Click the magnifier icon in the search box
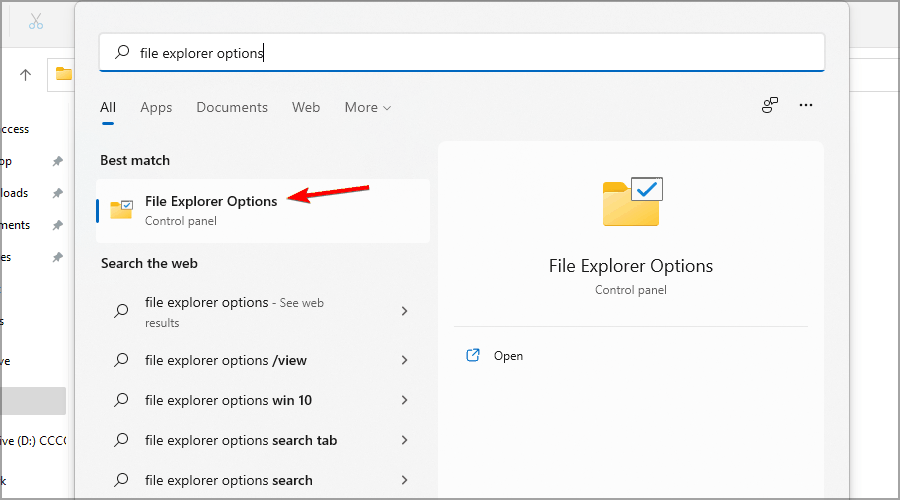Viewport: 900px width, 500px height. (122, 52)
